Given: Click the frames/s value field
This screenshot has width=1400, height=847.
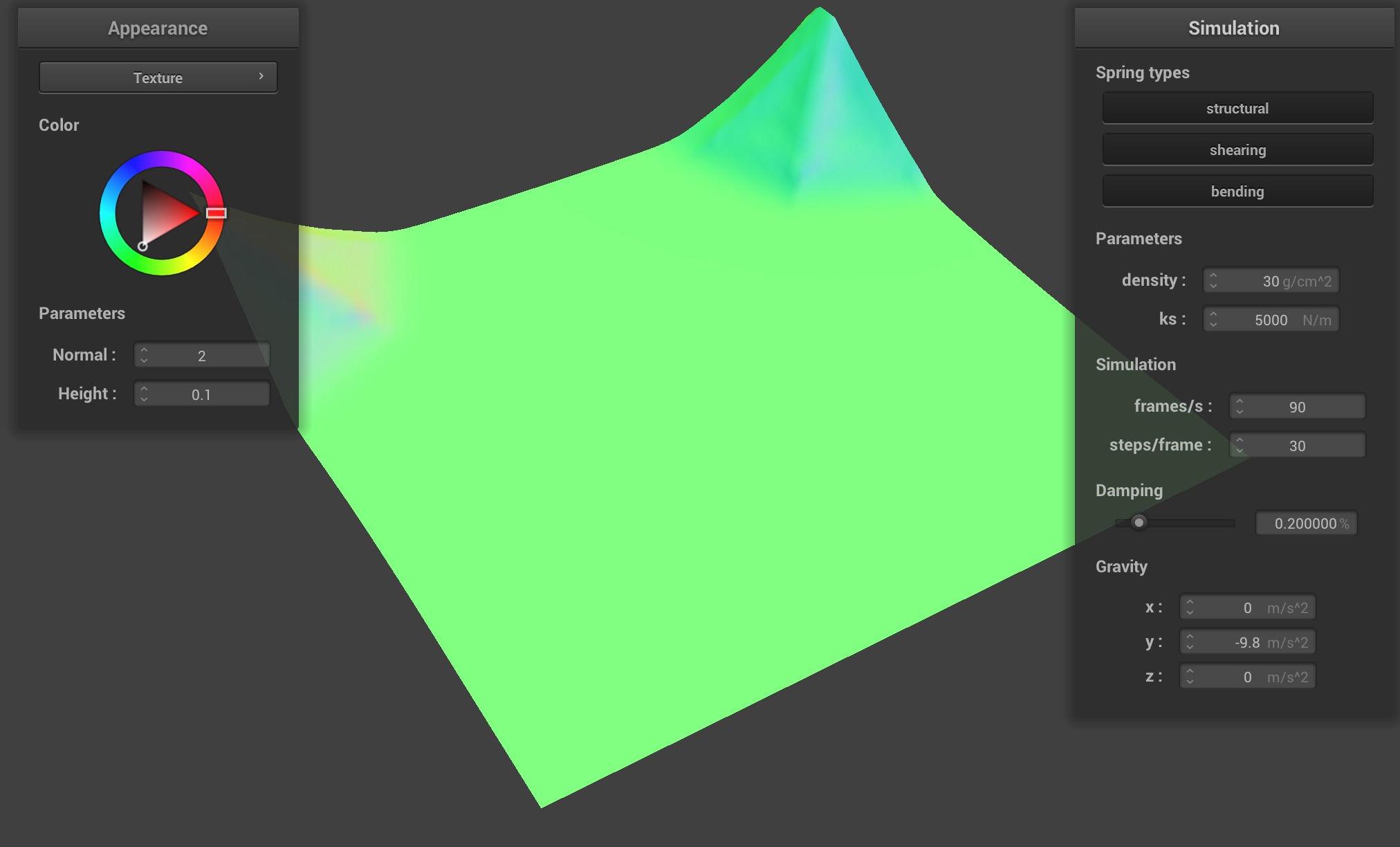Looking at the screenshot, I should tap(1298, 406).
